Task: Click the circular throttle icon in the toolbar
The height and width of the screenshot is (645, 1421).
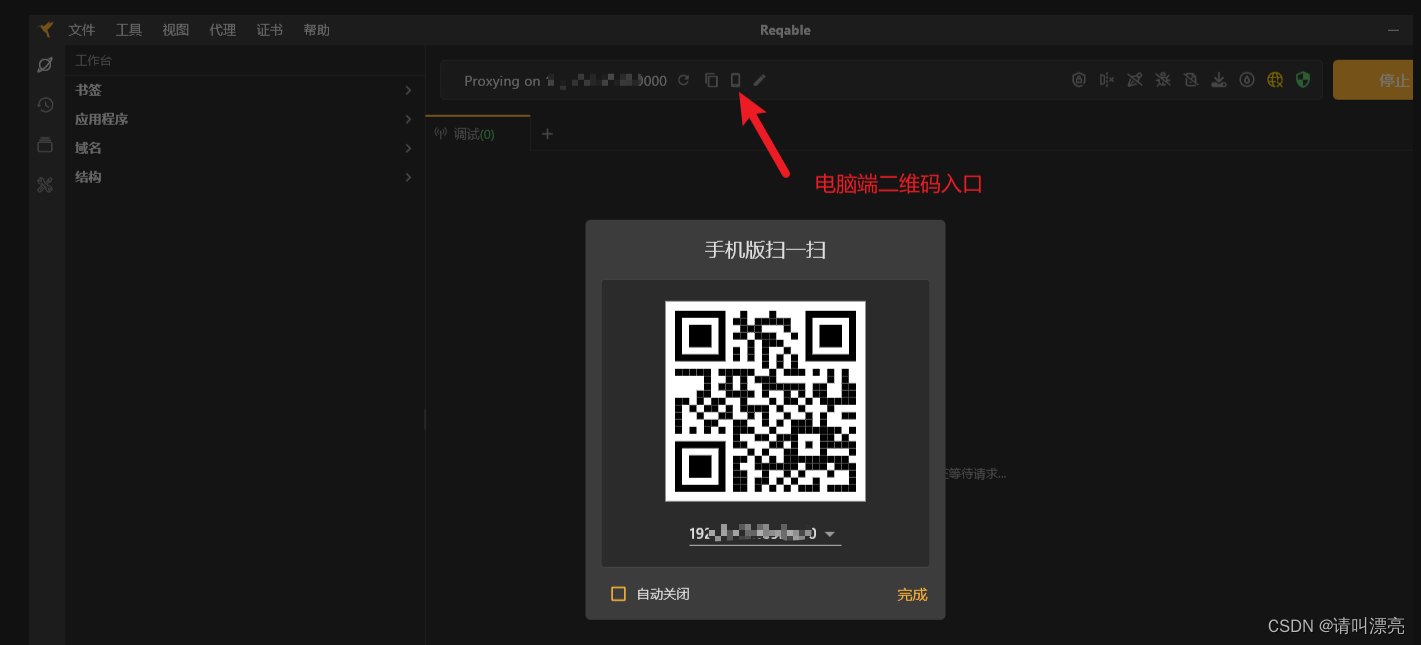Action: (1247, 80)
